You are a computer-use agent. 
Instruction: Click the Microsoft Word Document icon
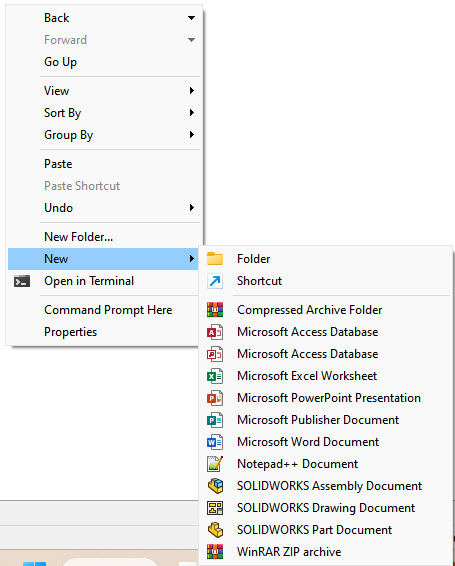tap(215, 442)
